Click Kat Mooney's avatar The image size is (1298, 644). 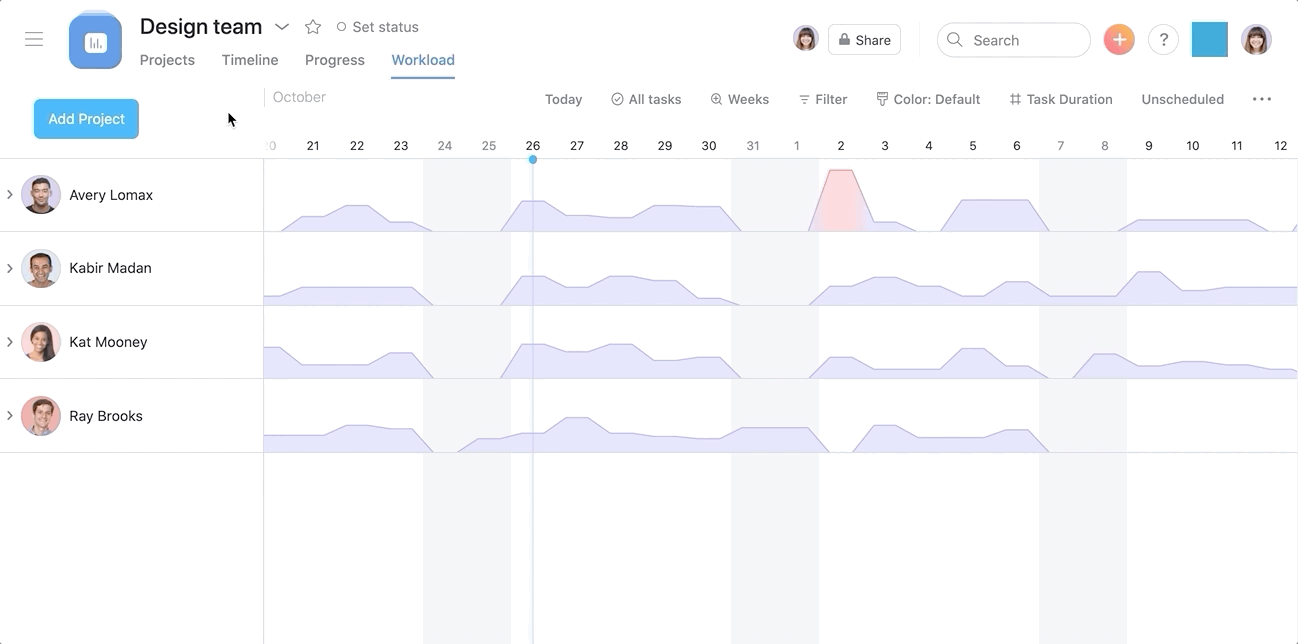[x=41, y=342]
